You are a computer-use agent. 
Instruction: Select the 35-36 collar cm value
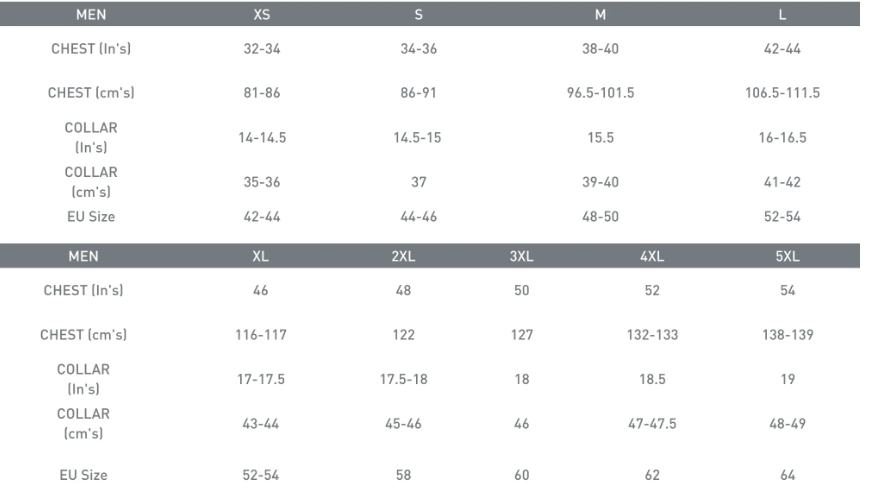click(261, 182)
